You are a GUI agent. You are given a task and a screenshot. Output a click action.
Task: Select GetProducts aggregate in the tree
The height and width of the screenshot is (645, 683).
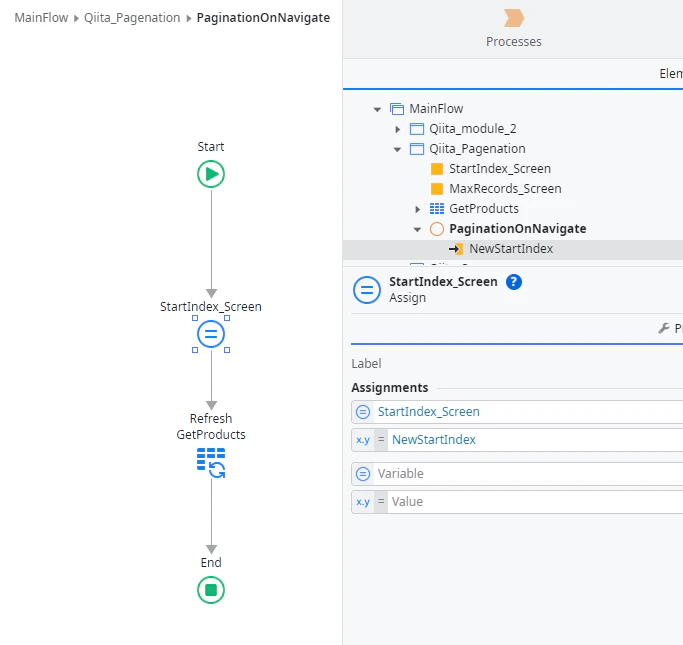coord(484,209)
